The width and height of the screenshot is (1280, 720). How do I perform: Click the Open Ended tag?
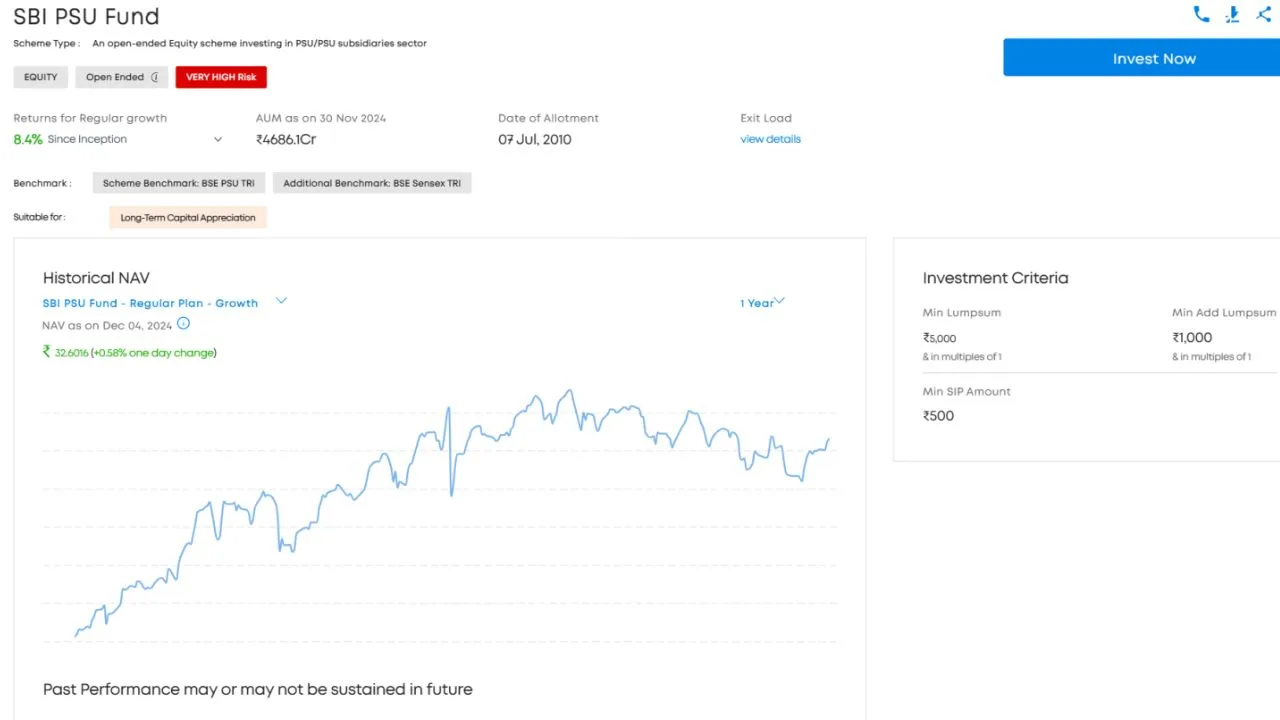tap(121, 77)
